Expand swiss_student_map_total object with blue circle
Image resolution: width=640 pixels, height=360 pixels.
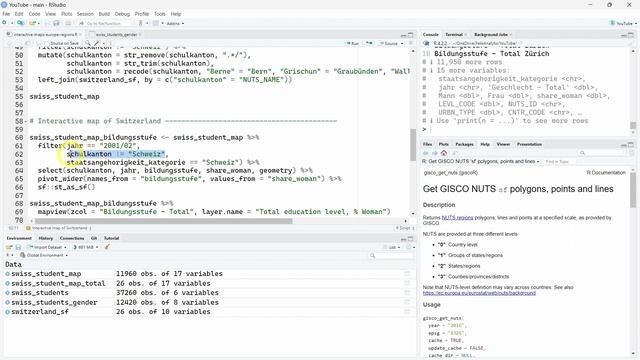point(7,283)
